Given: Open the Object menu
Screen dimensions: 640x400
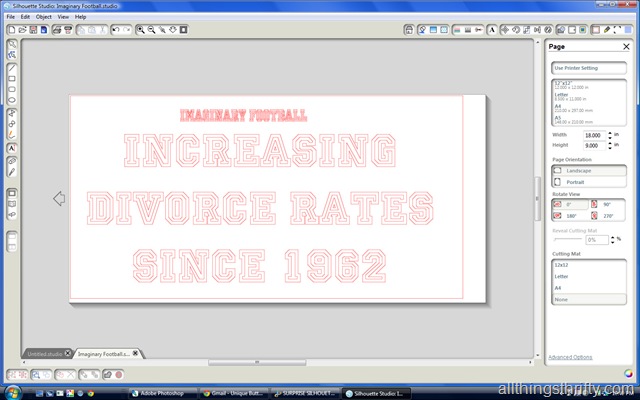Looking at the screenshot, I should click(x=43, y=17).
